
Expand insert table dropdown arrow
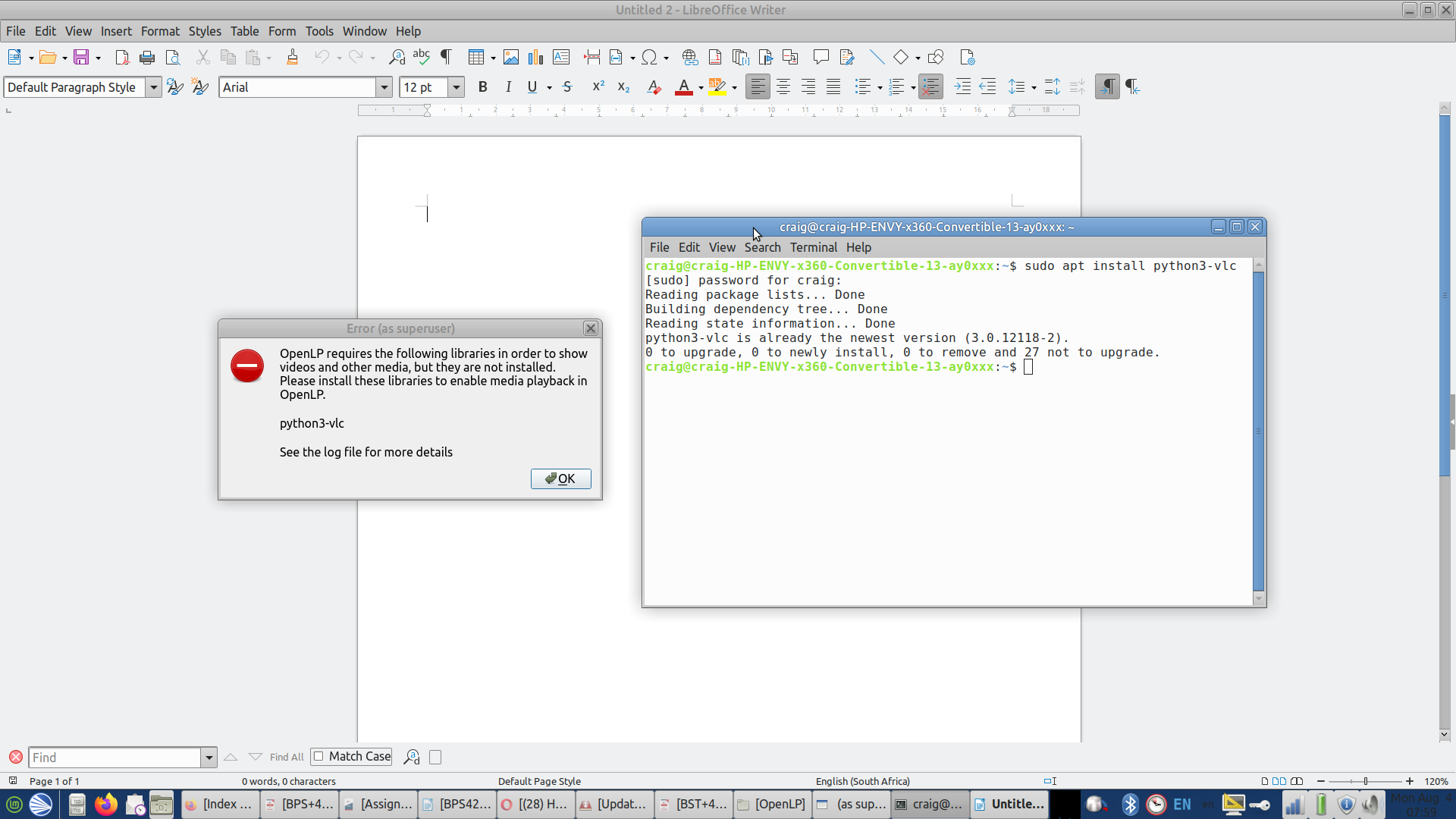493,58
